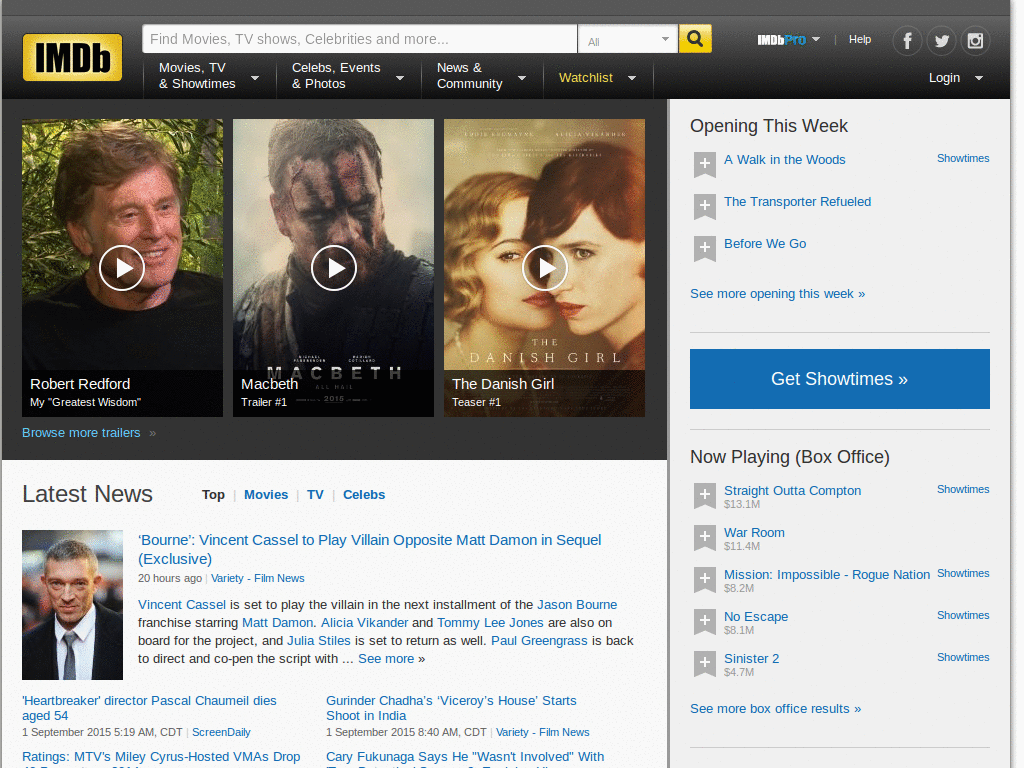
Task: Open See more opening this week
Action: coord(777,294)
